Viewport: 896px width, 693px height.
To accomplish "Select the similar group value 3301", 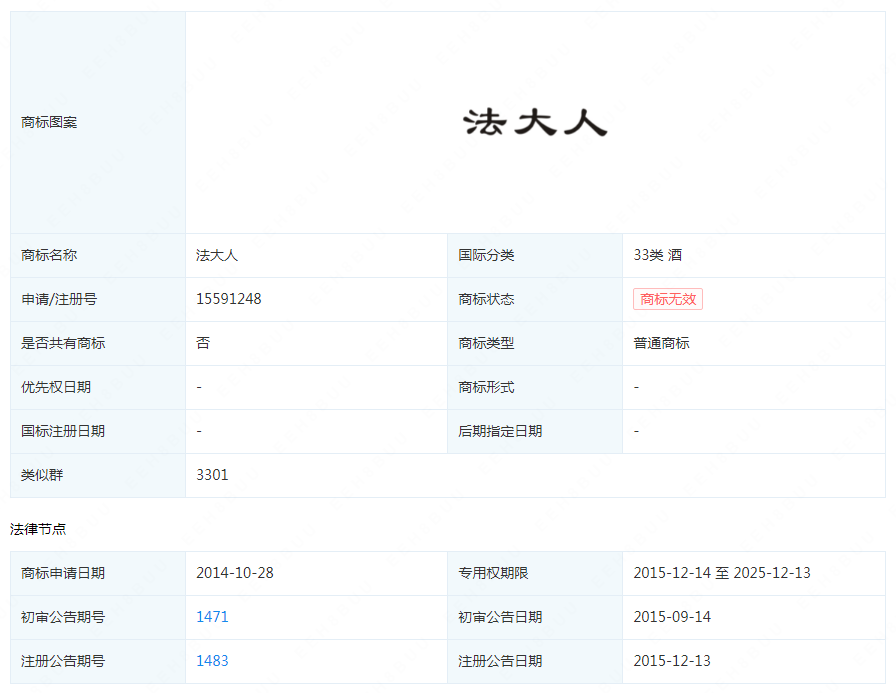I will 212,475.
